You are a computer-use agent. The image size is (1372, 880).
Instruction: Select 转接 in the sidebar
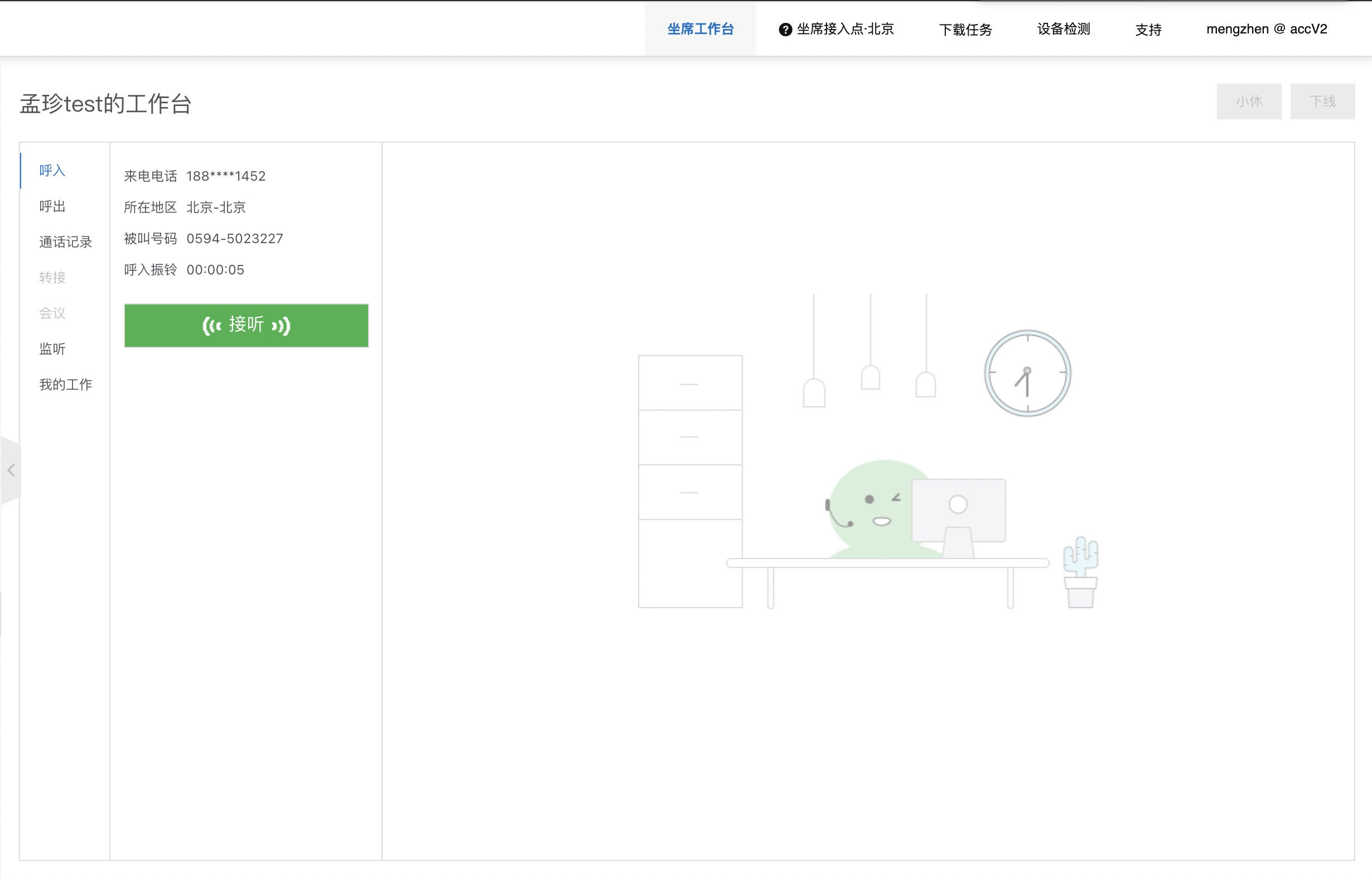pyautogui.click(x=52, y=277)
